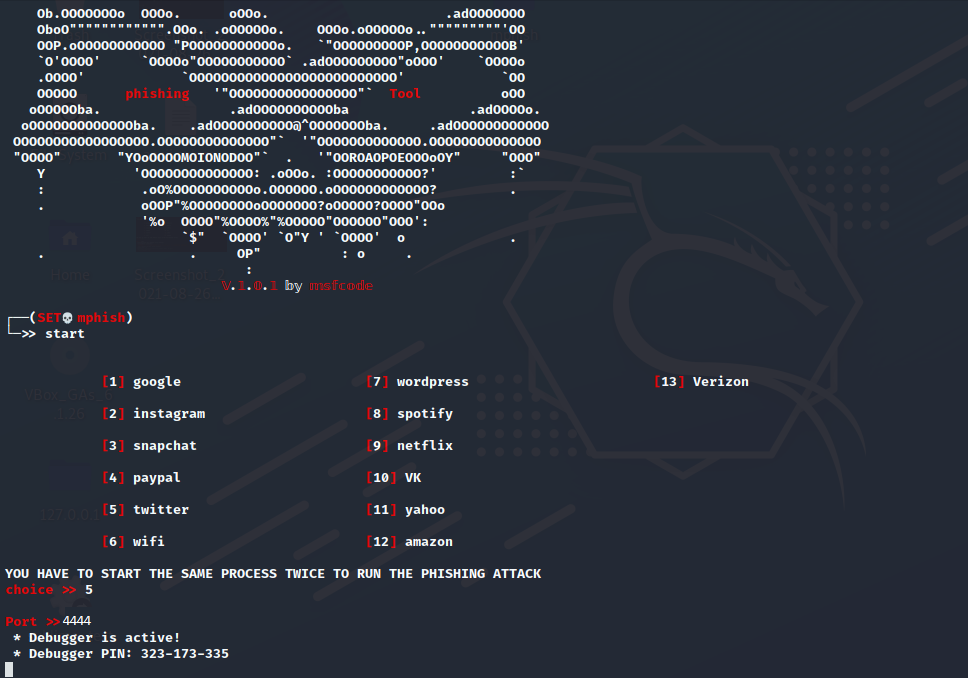Click the terminal cursor block at bottom

coord(9,669)
